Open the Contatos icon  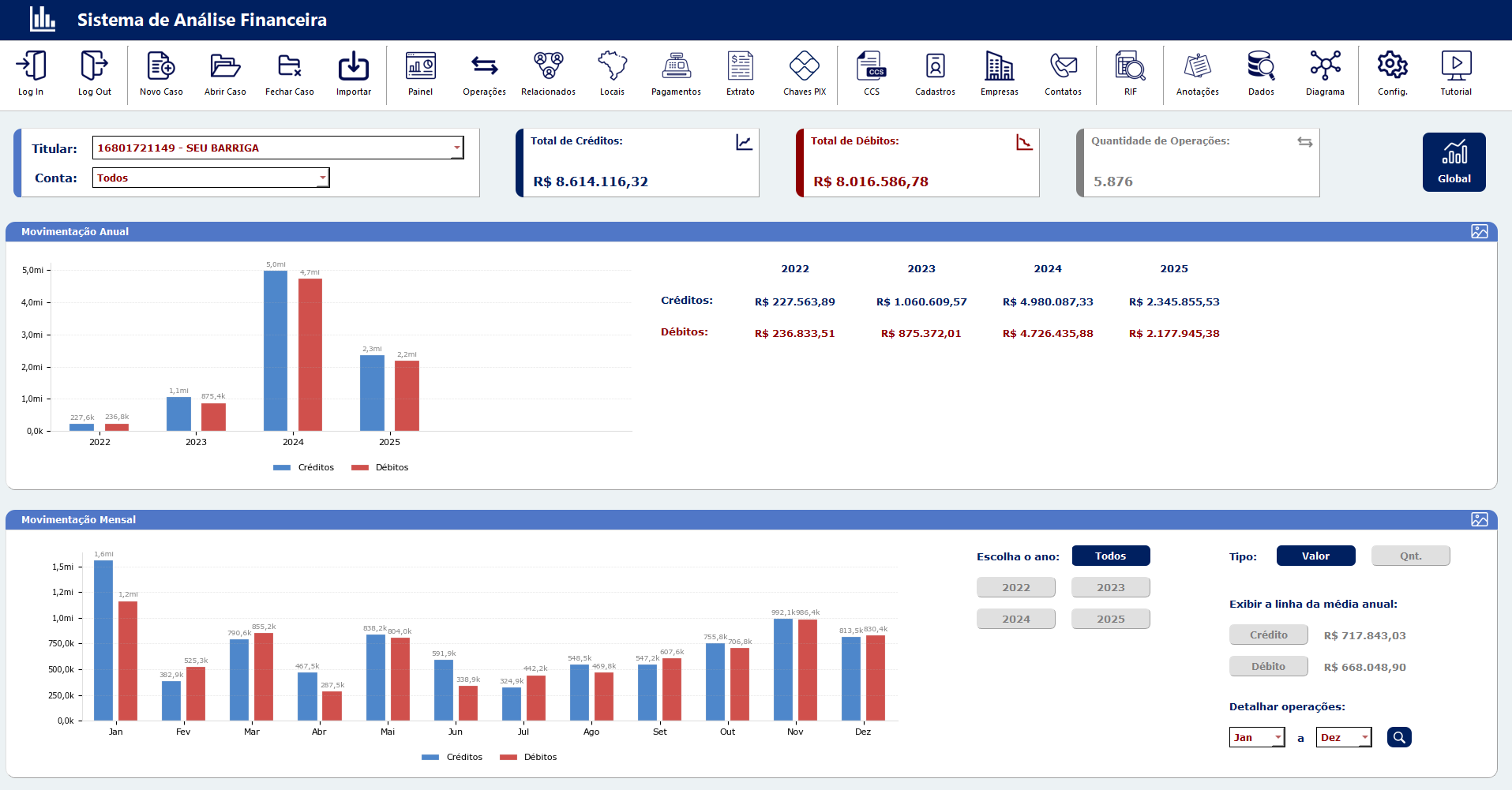pos(1064,66)
